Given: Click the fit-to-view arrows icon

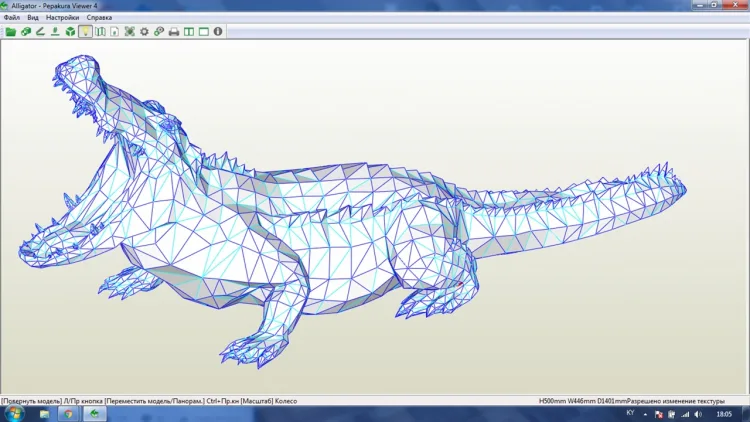Looking at the screenshot, I should pos(130,32).
